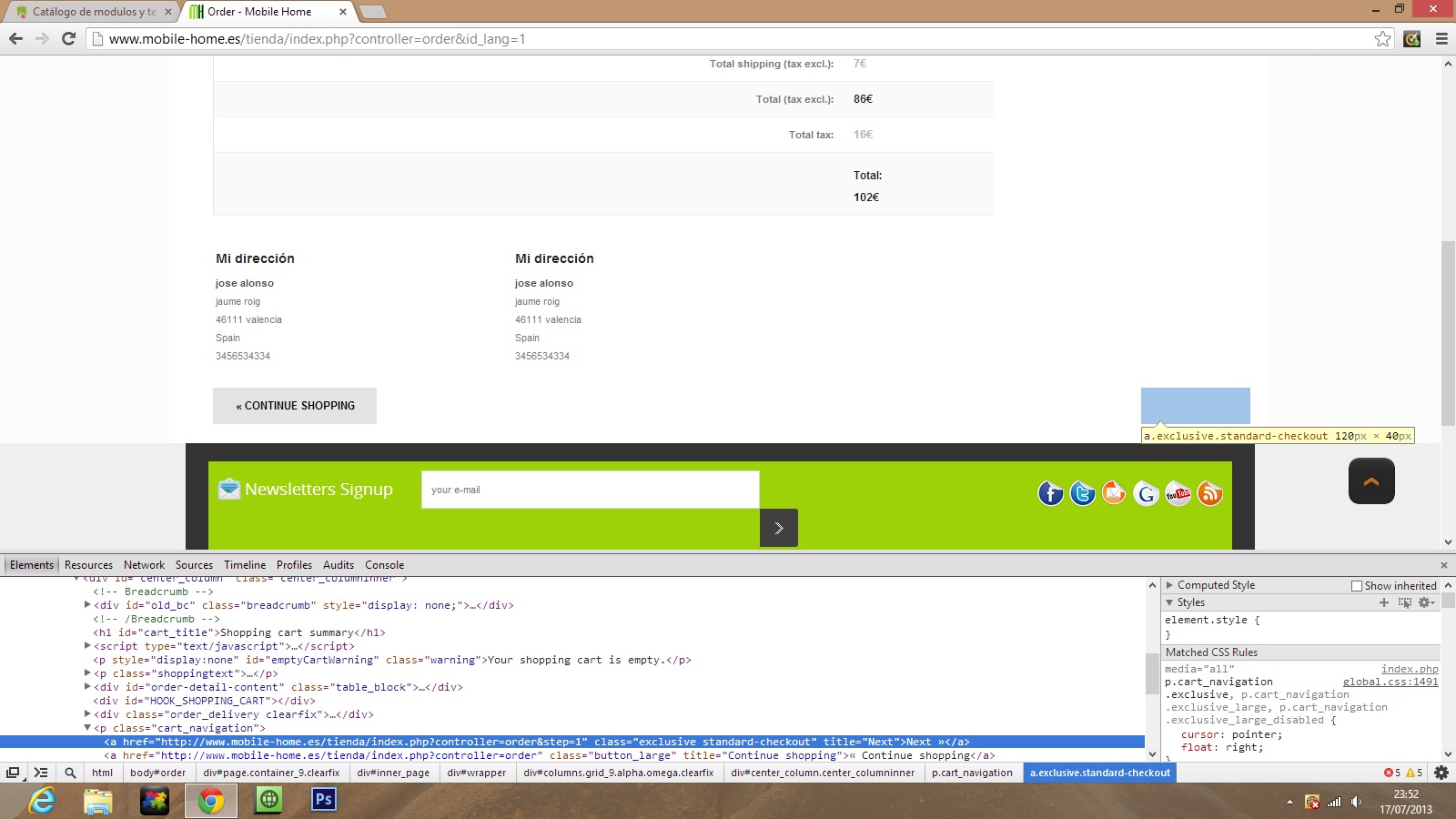The height and width of the screenshot is (819, 1456).
Task: Open the YouTube social icon
Action: tap(1178, 493)
